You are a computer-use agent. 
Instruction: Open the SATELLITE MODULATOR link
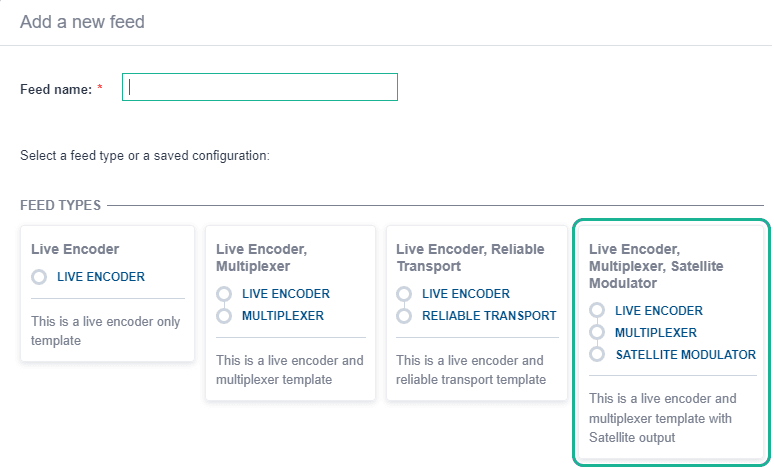[686, 354]
